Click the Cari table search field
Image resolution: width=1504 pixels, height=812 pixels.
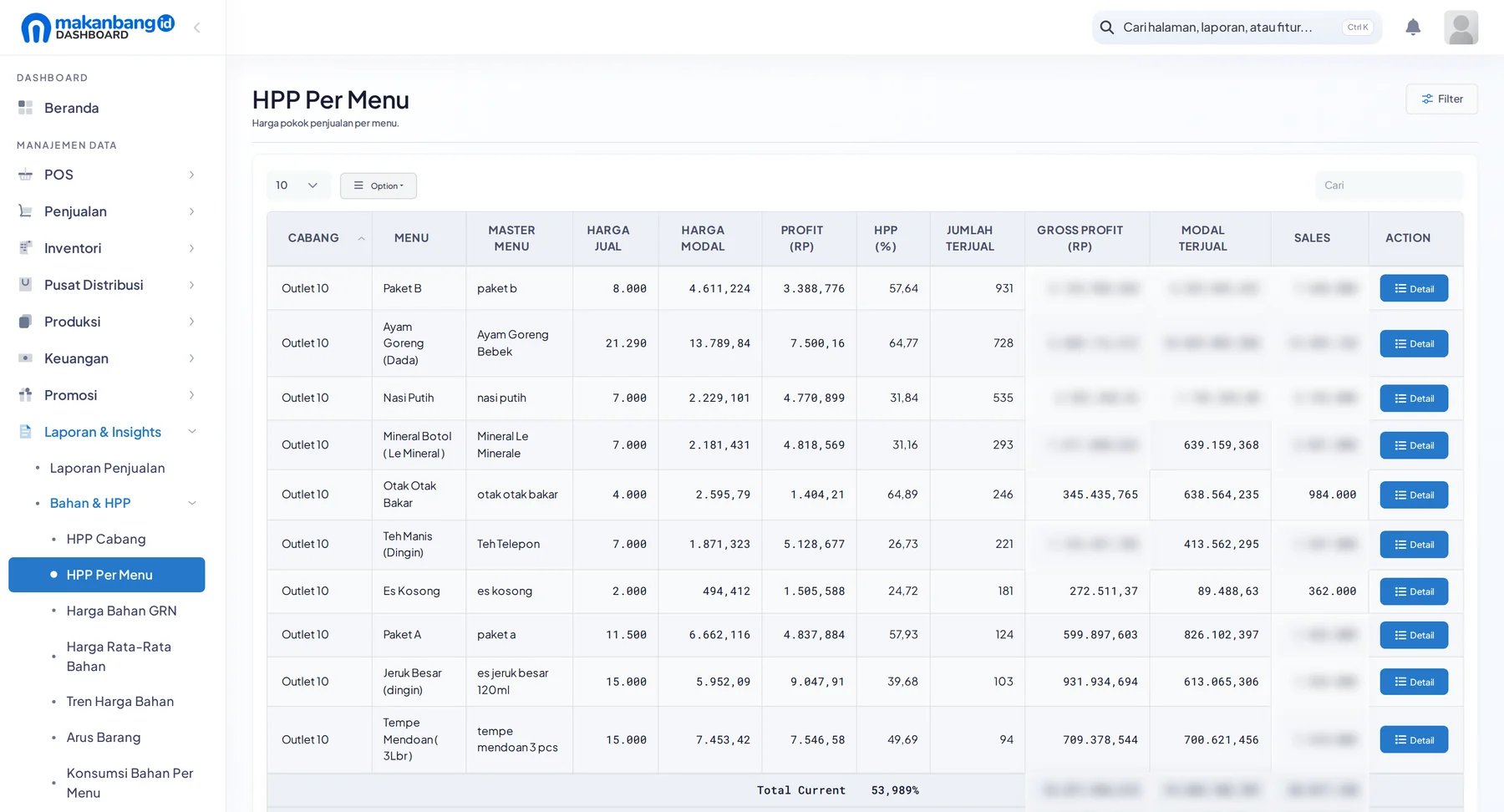tap(1389, 185)
